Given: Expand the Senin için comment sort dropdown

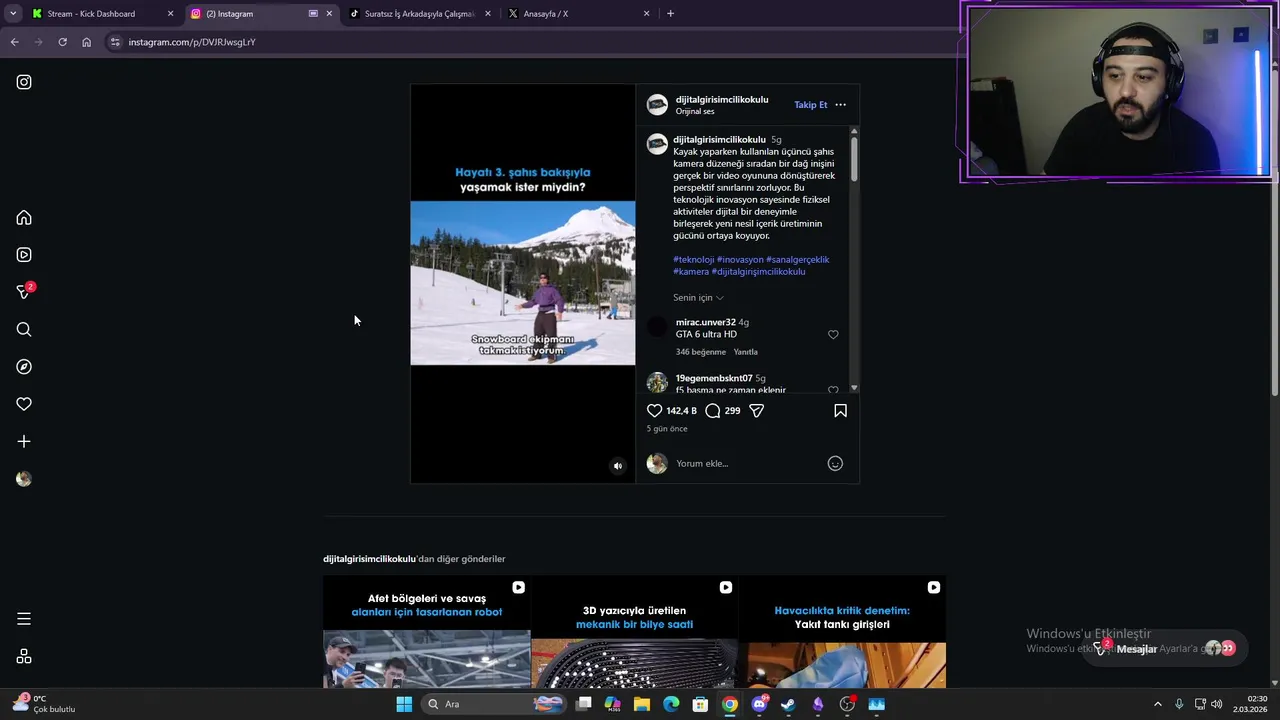Looking at the screenshot, I should click(698, 298).
